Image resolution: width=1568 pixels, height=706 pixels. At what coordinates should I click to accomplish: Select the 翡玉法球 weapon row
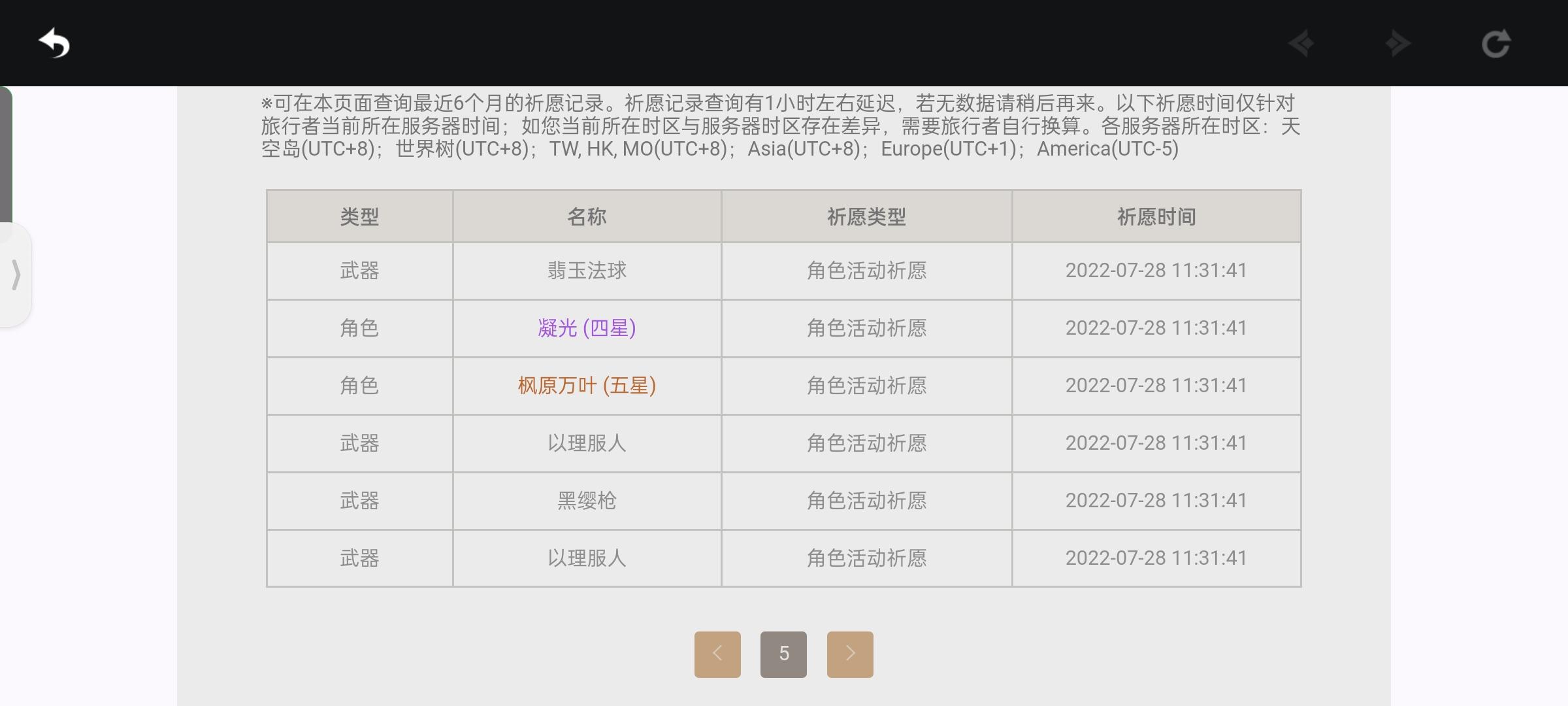pos(587,271)
